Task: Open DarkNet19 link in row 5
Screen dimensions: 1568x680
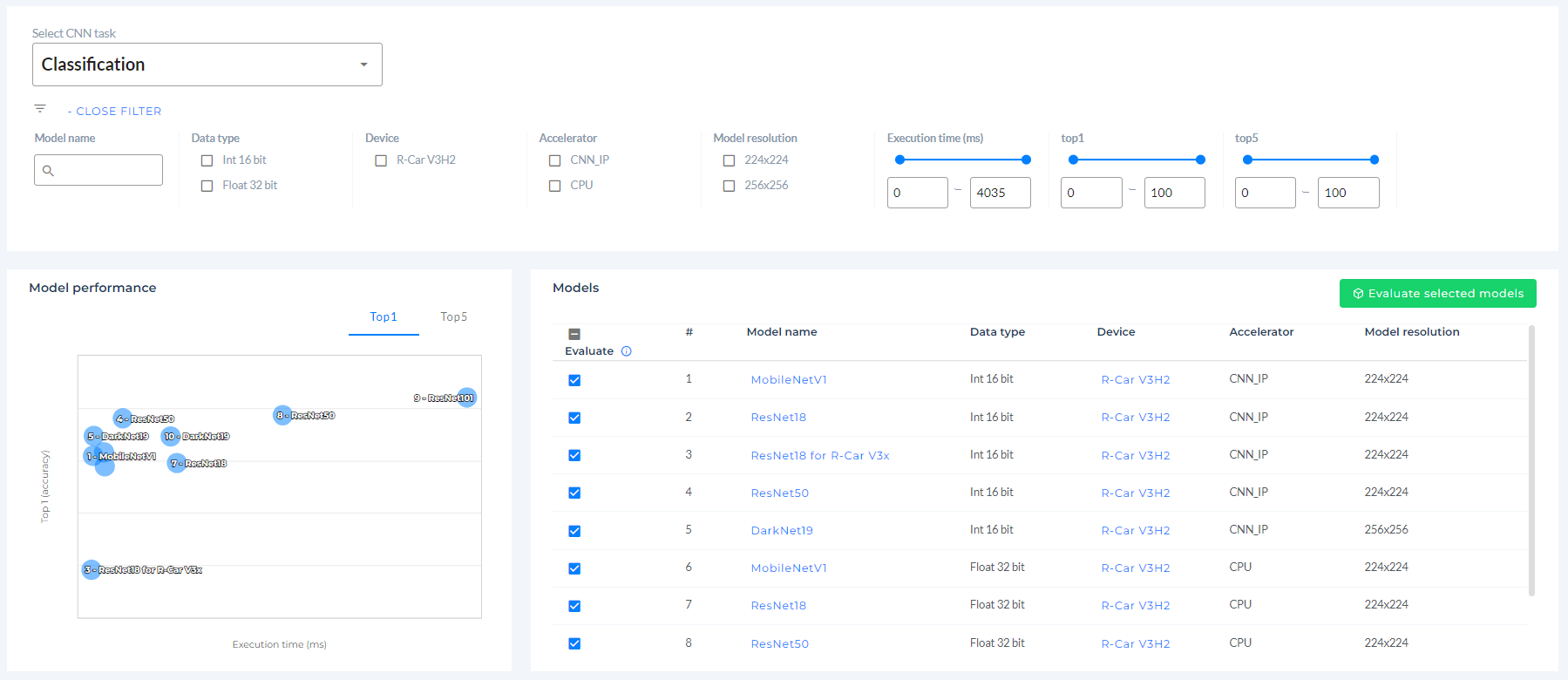Action: coord(782,531)
